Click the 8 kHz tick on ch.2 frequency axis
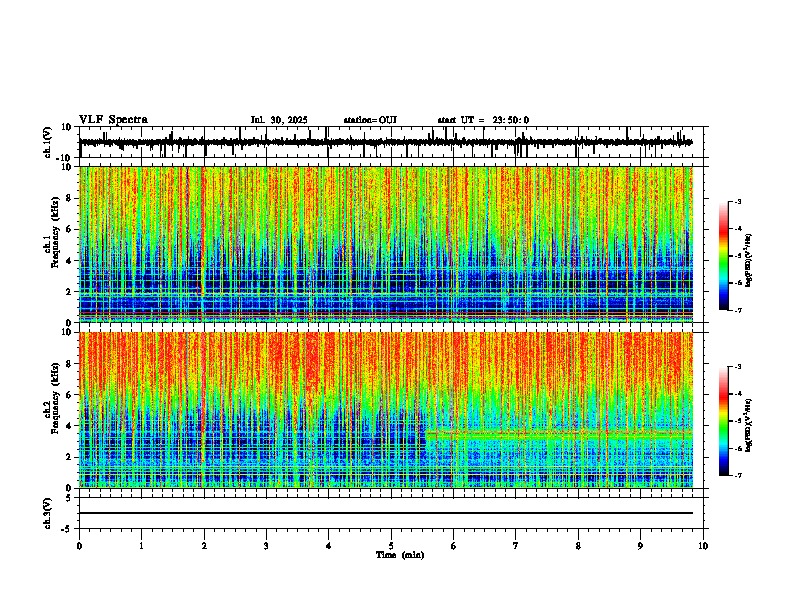 (70, 364)
